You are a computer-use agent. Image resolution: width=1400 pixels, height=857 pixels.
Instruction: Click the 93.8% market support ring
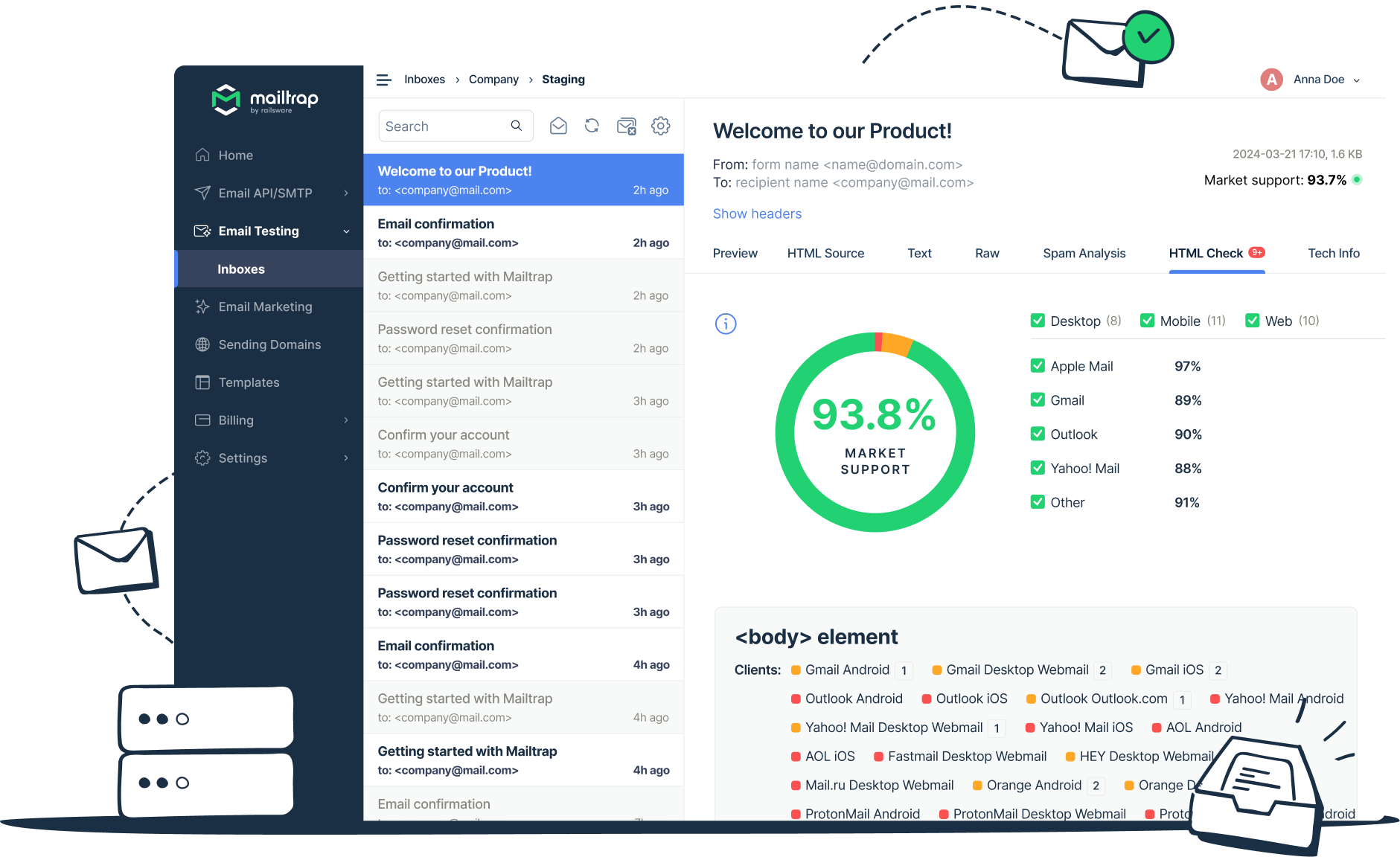click(x=875, y=431)
